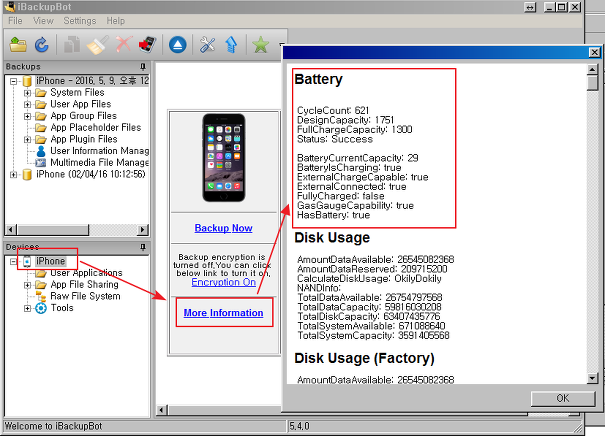Expand the User App Files folder
The width and height of the screenshot is (605, 436).
click(27, 105)
